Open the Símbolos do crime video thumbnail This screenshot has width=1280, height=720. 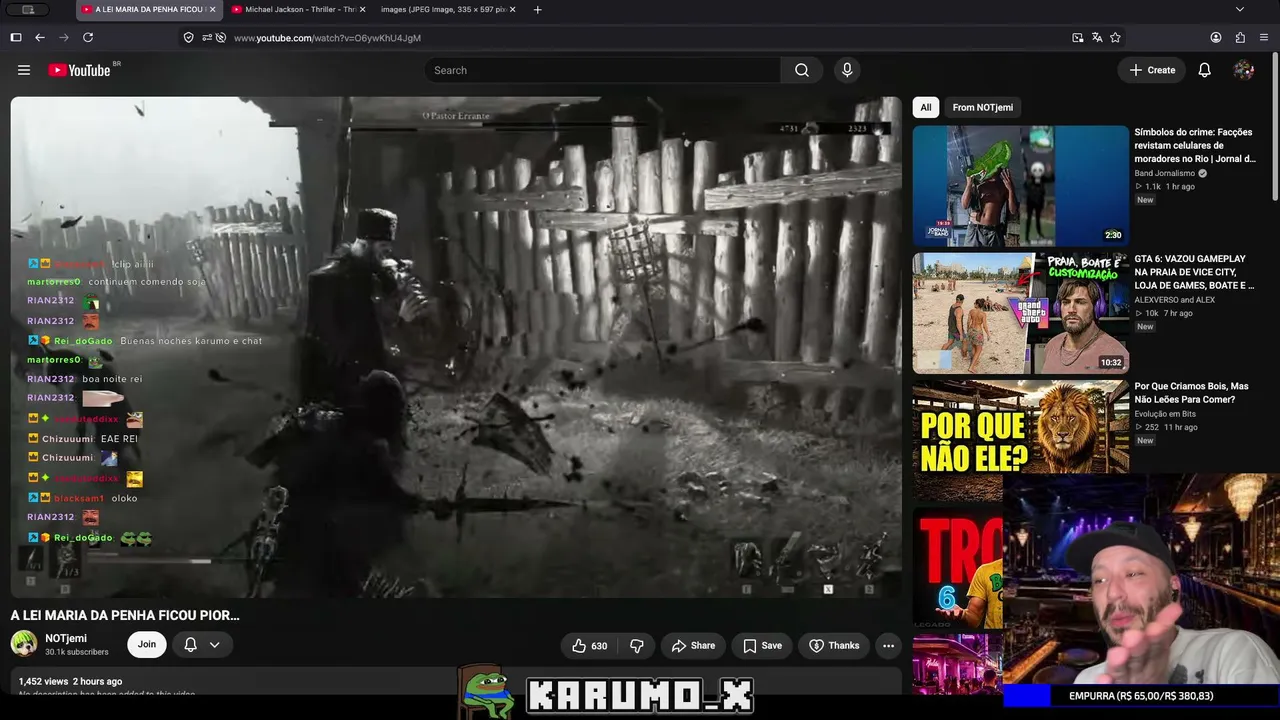coord(1020,186)
